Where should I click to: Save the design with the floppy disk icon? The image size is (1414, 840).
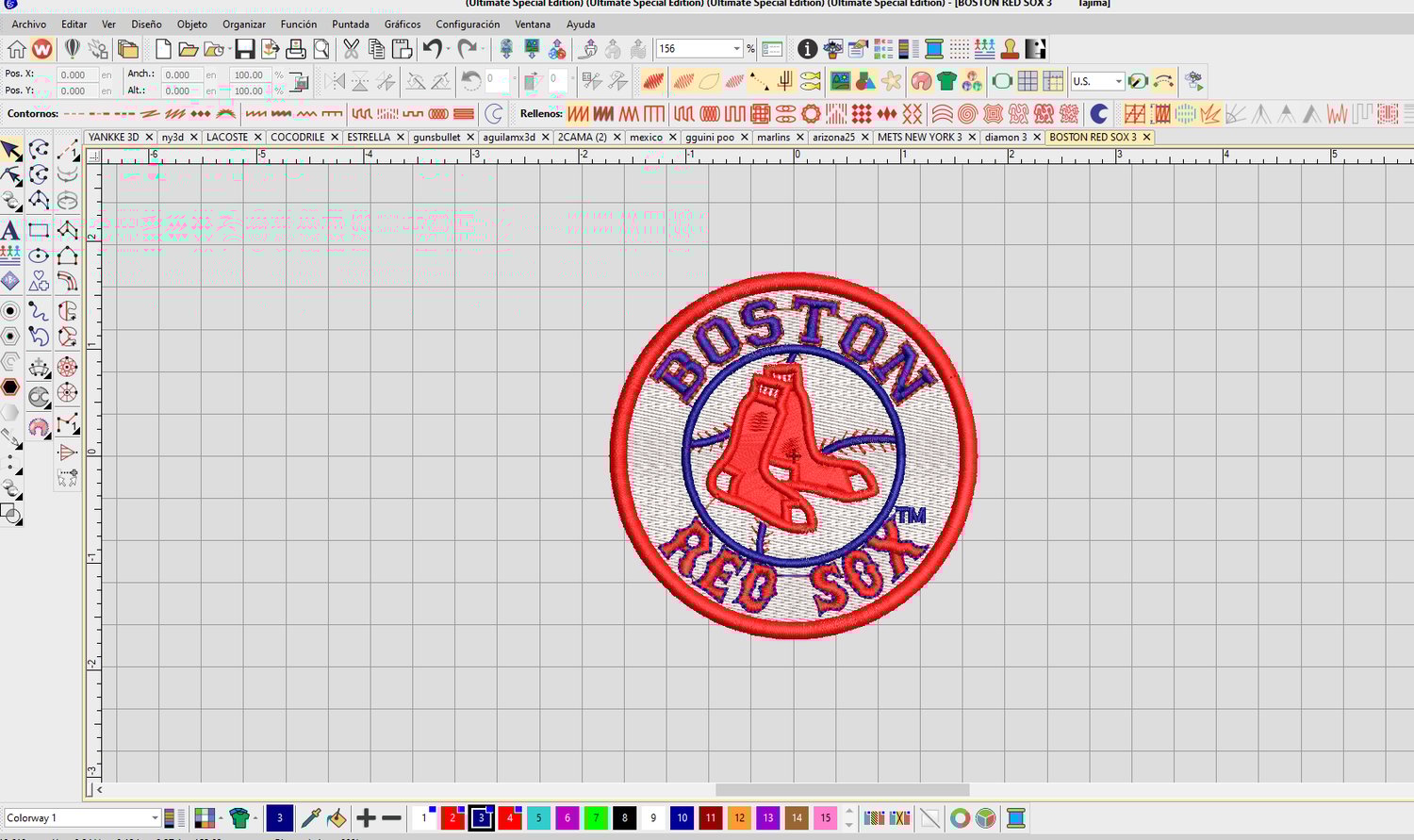click(245, 49)
